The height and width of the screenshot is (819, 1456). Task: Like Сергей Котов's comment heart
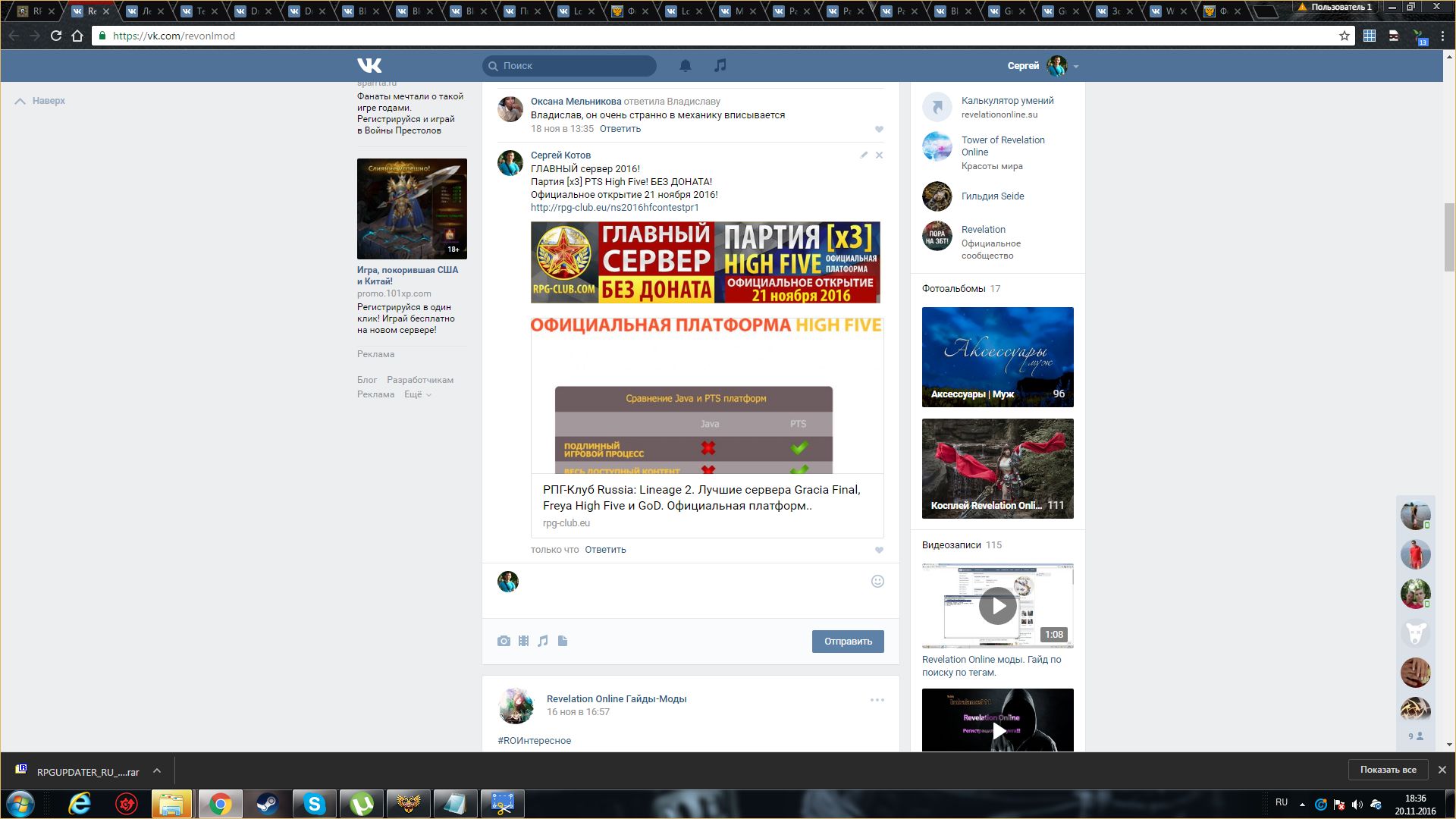point(879,551)
